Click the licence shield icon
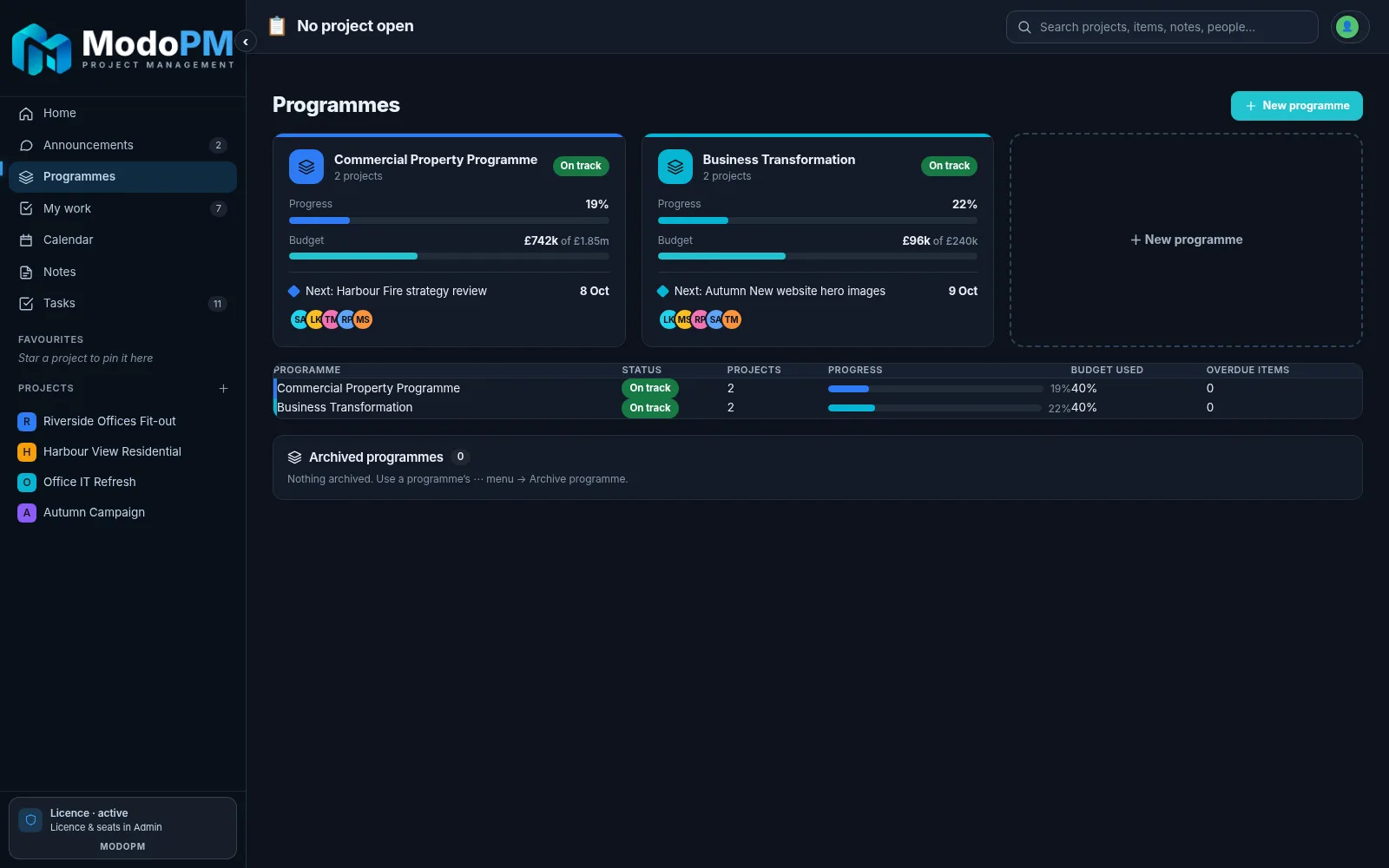 click(x=30, y=820)
